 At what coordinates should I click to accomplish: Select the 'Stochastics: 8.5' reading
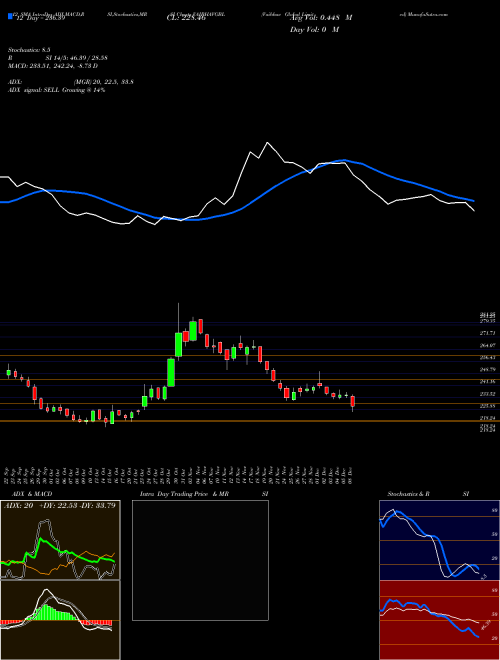point(29,50)
